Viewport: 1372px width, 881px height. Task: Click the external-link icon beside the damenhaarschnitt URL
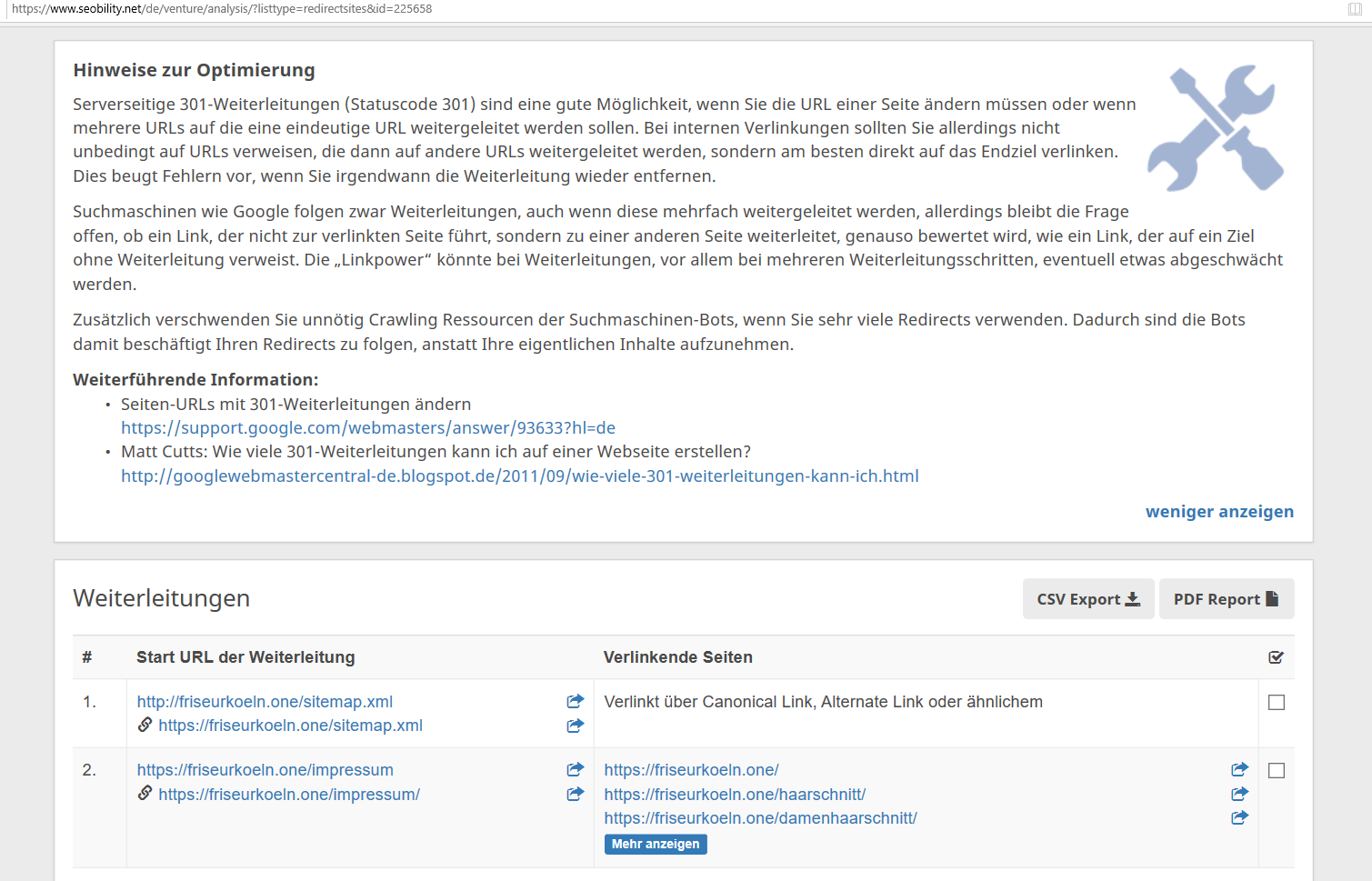[1239, 816]
